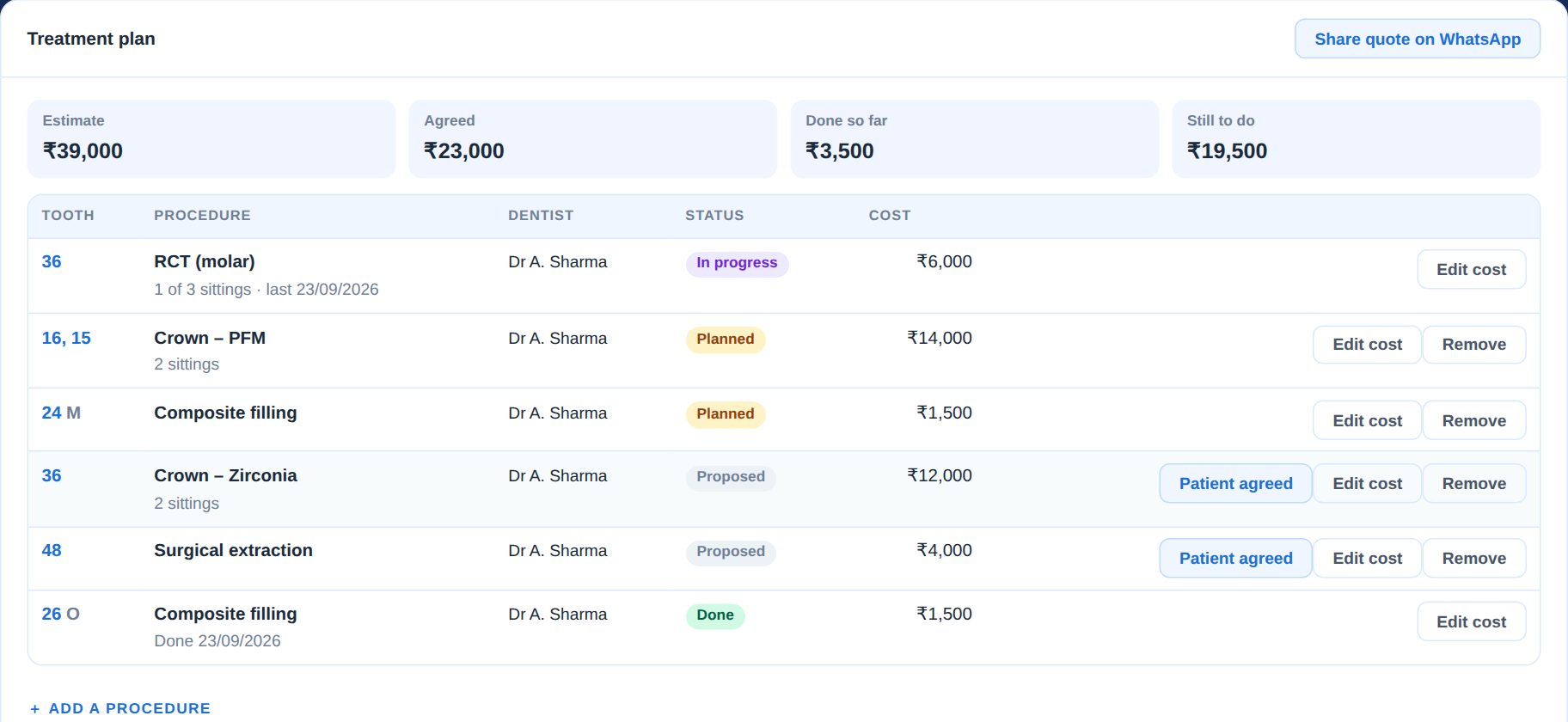Mark Crown – Zirconia as Patient agreed
The height and width of the screenshot is (722, 1568).
[x=1235, y=483]
